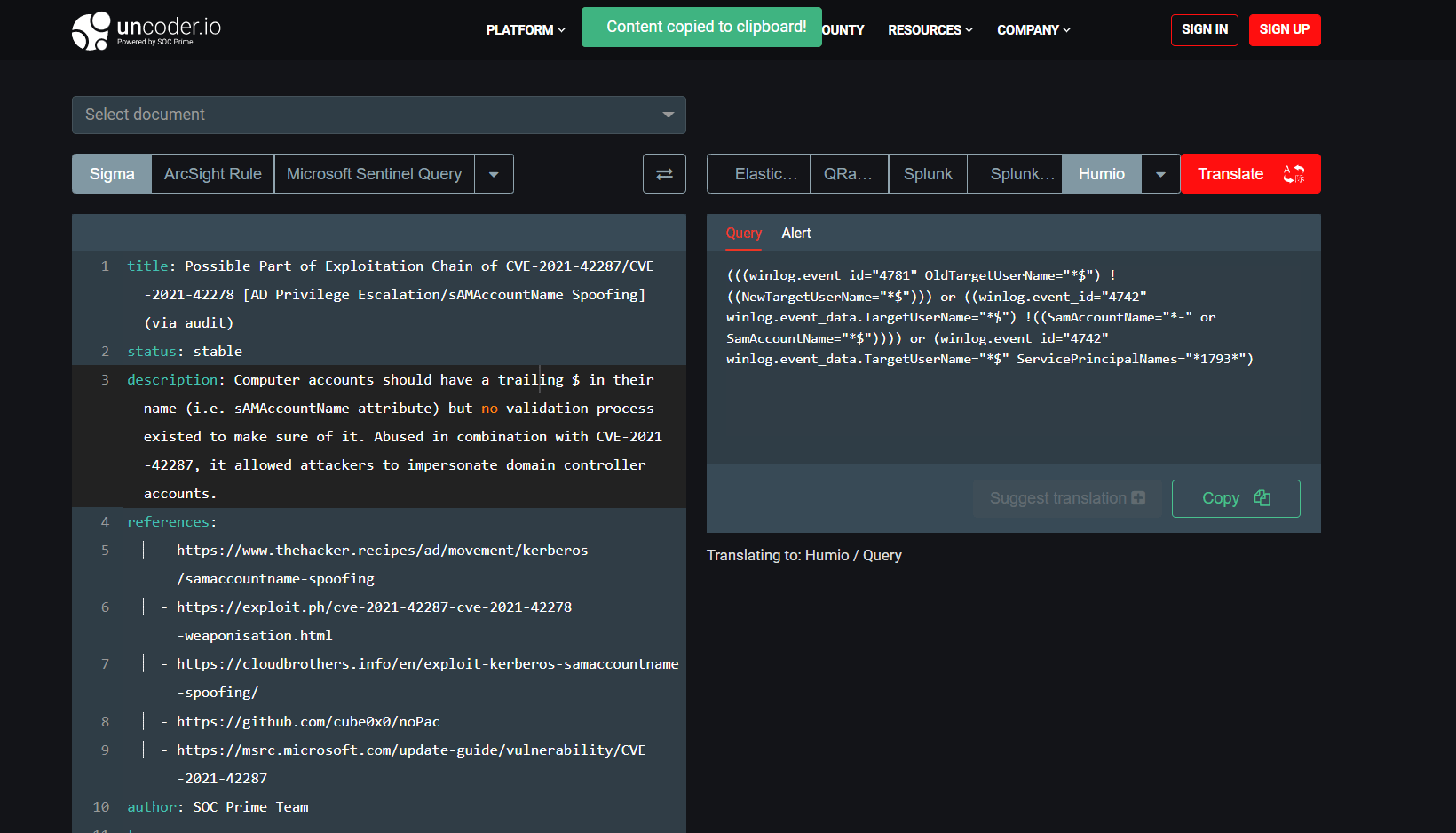Image resolution: width=1456 pixels, height=833 pixels.
Task: Click the swap languages arrows icon
Action: pos(664,174)
